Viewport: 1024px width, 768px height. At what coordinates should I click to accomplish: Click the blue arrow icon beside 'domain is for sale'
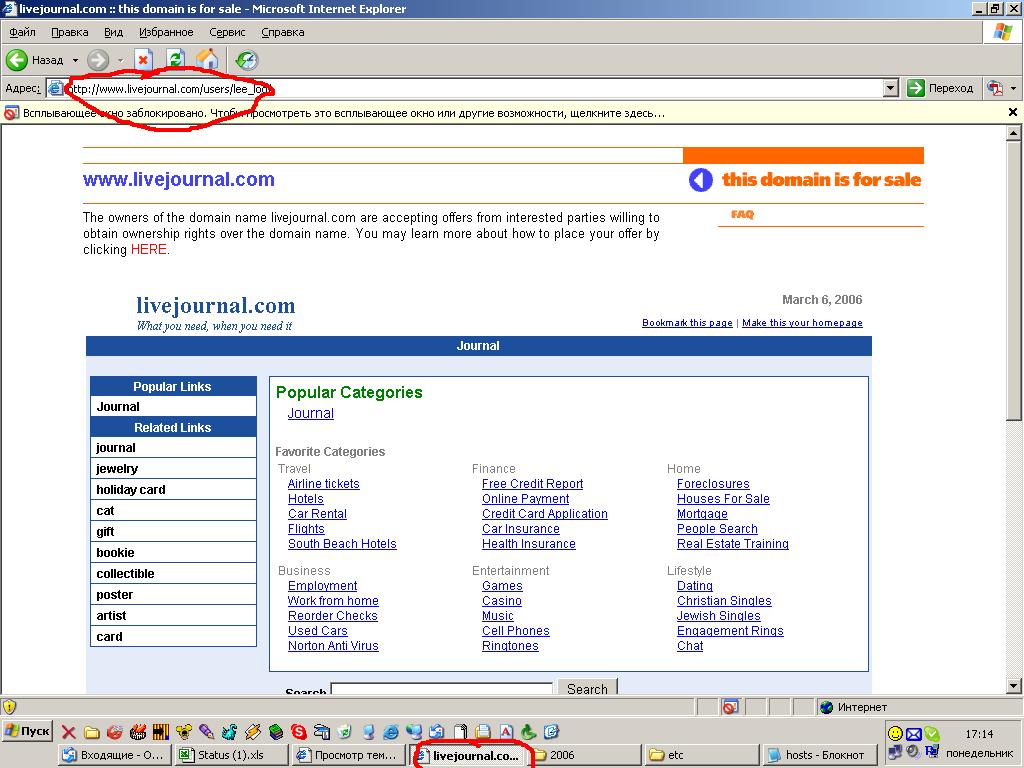pos(701,180)
